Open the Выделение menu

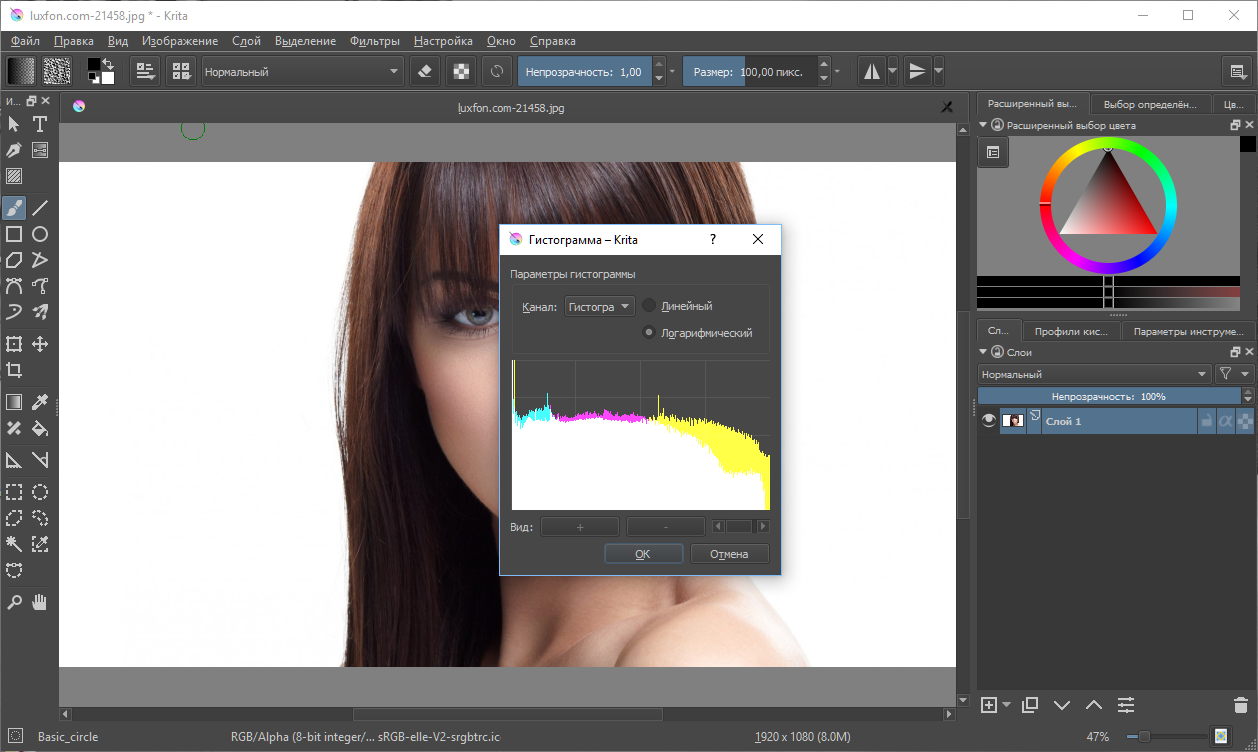(305, 41)
